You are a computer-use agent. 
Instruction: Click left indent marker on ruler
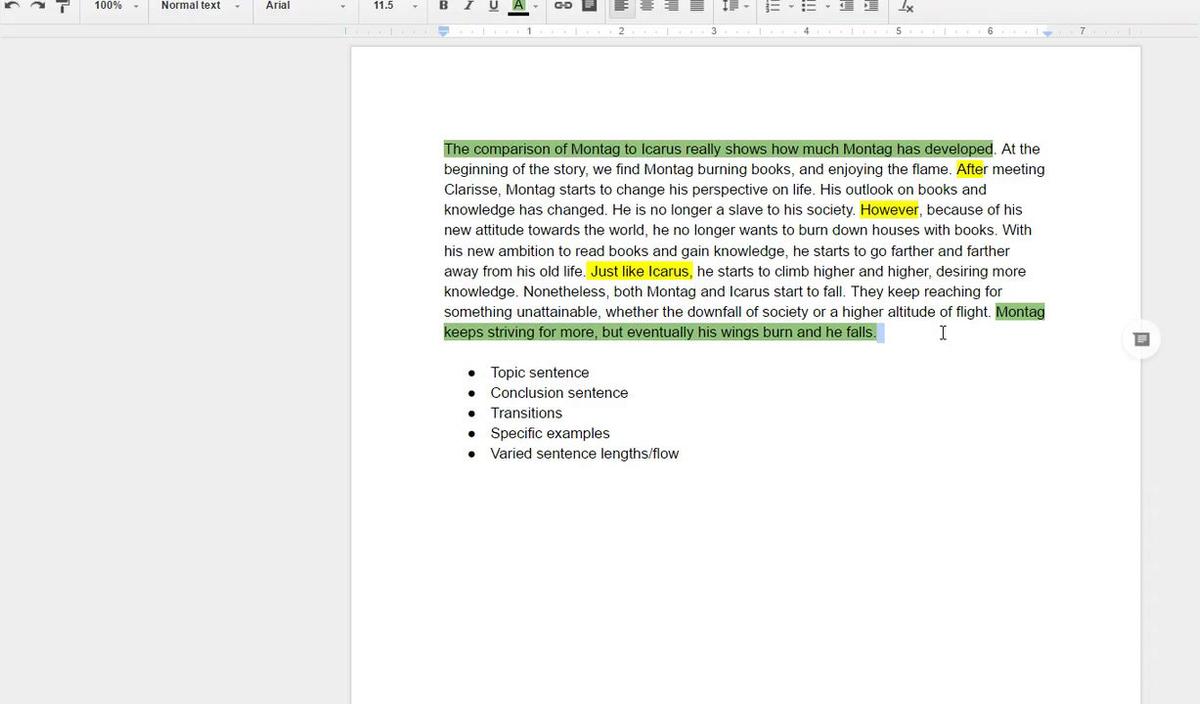click(444, 33)
